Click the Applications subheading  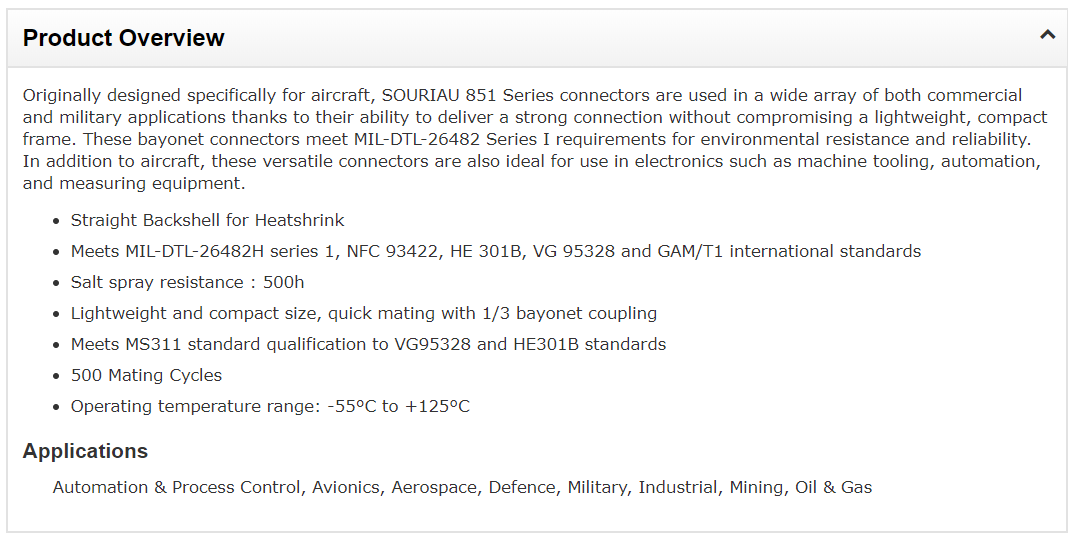click(85, 451)
